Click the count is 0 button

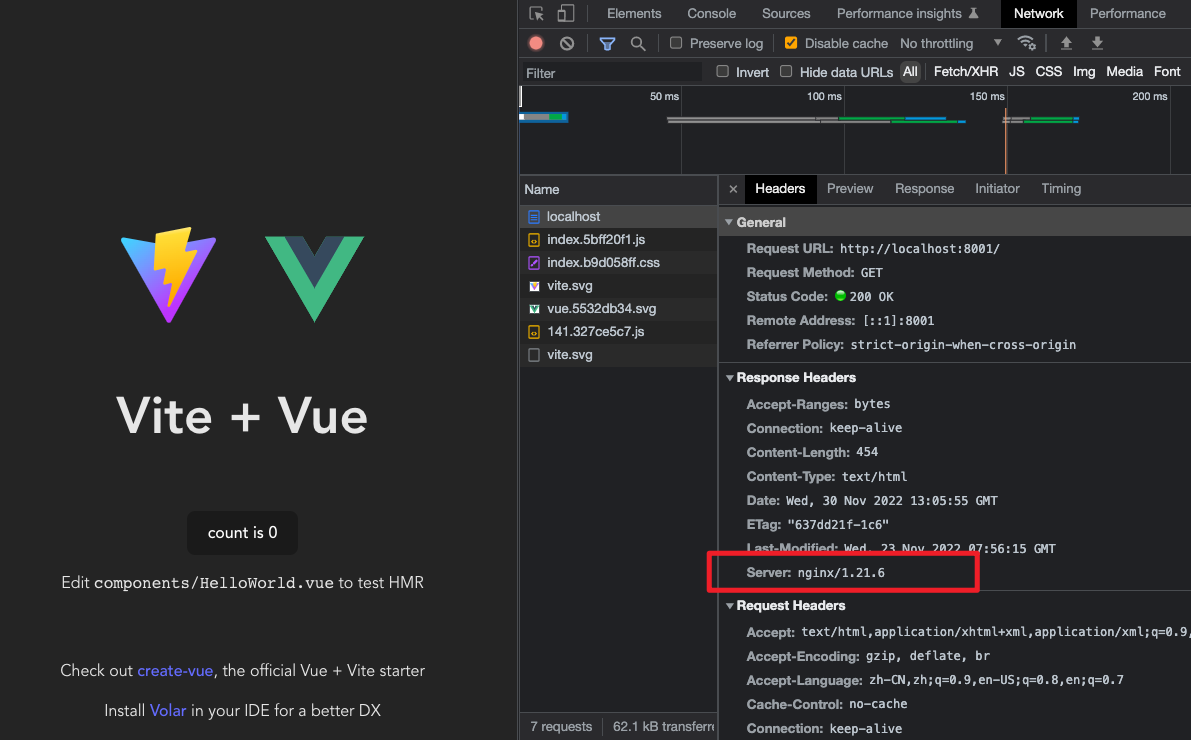(x=242, y=533)
